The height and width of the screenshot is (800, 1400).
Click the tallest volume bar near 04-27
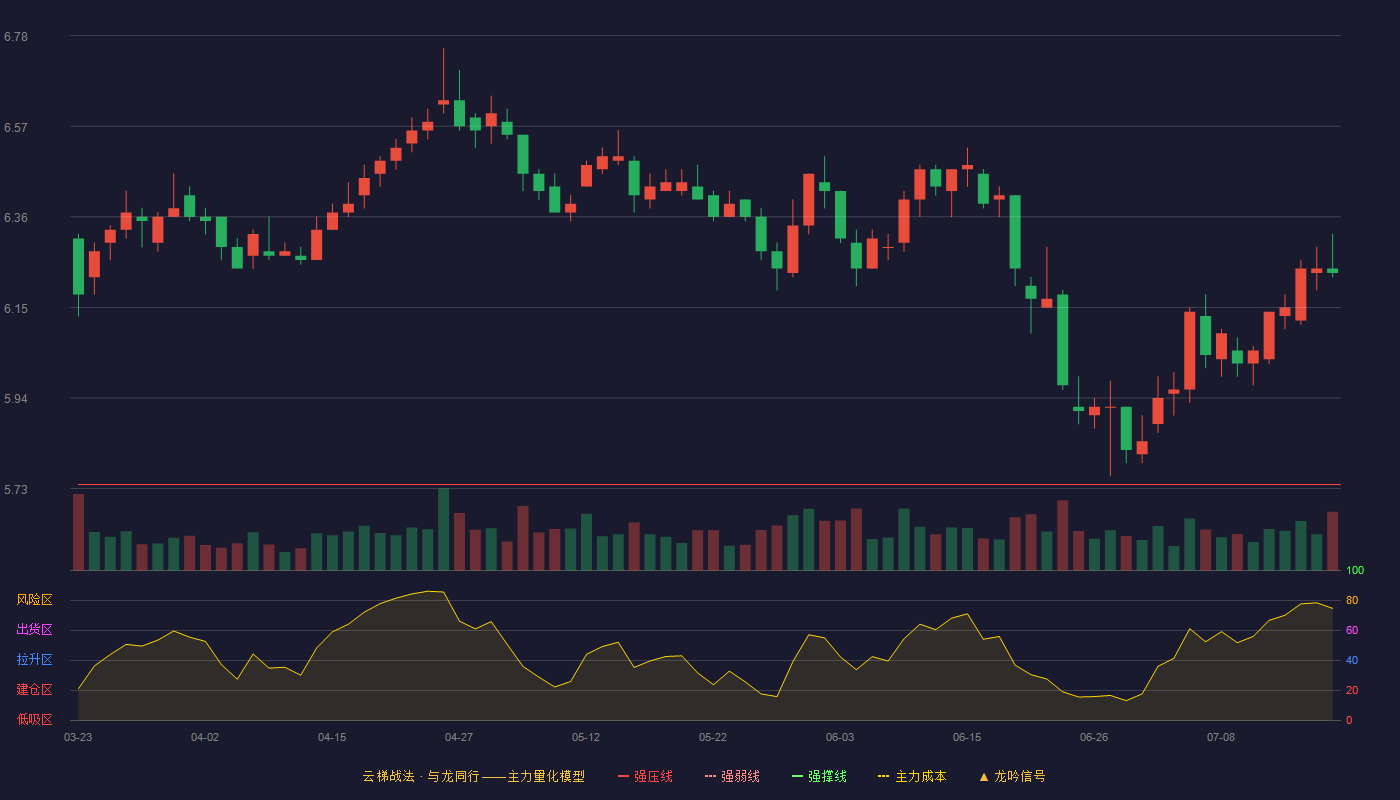pos(444,529)
